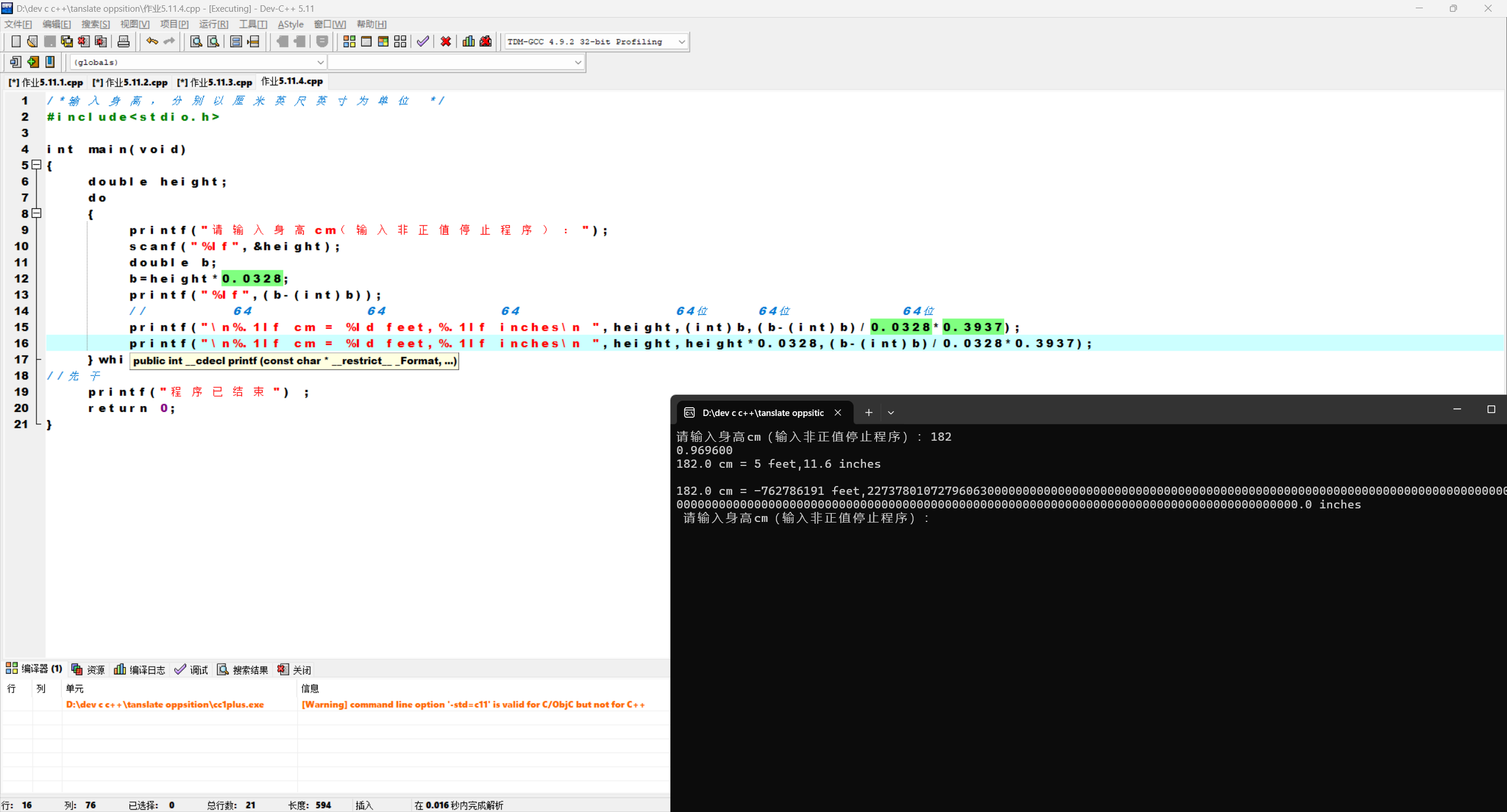Viewport: 1507px width, 812px height.
Task: Add a new terminal tab with plus
Action: pos(868,412)
